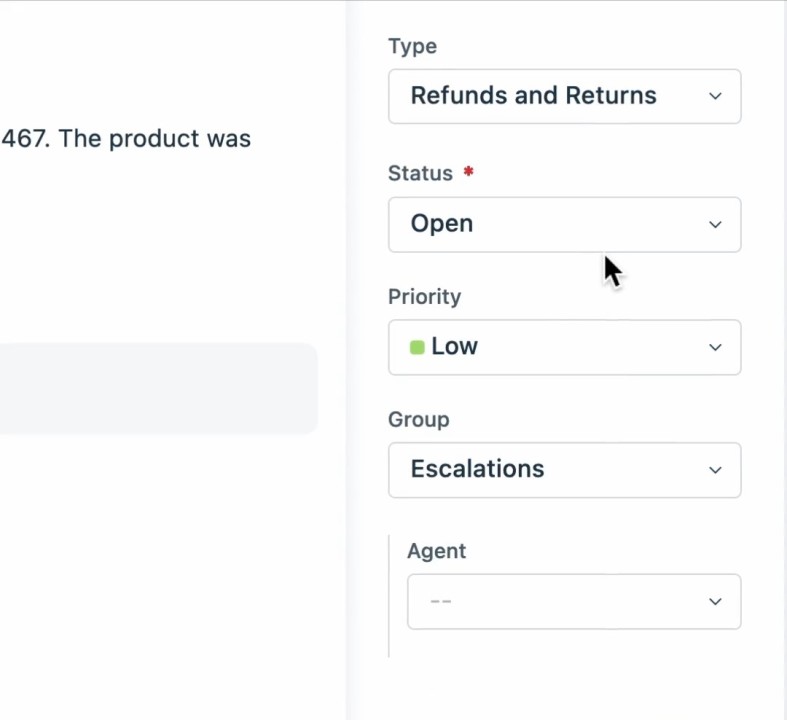The width and height of the screenshot is (787, 720).
Task: Click the gray box in the conversation area
Action: [x=158, y=389]
